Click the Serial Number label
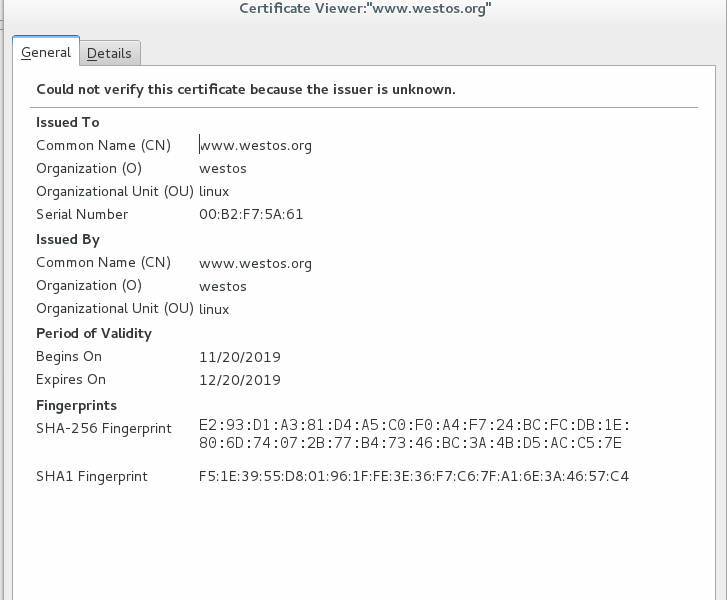Image resolution: width=727 pixels, height=600 pixels. [82, 214]
